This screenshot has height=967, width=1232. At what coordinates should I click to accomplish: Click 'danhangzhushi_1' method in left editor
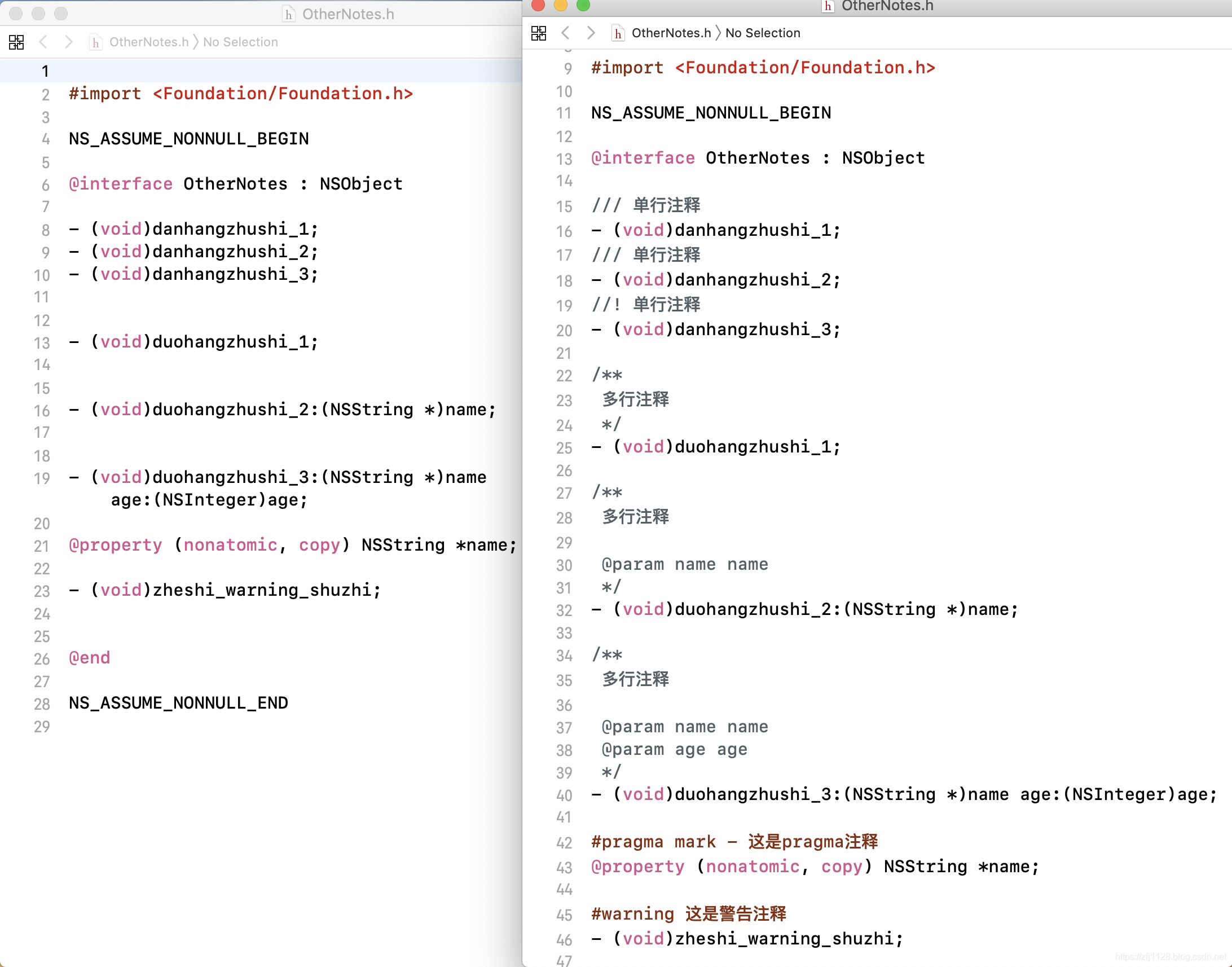193,229
